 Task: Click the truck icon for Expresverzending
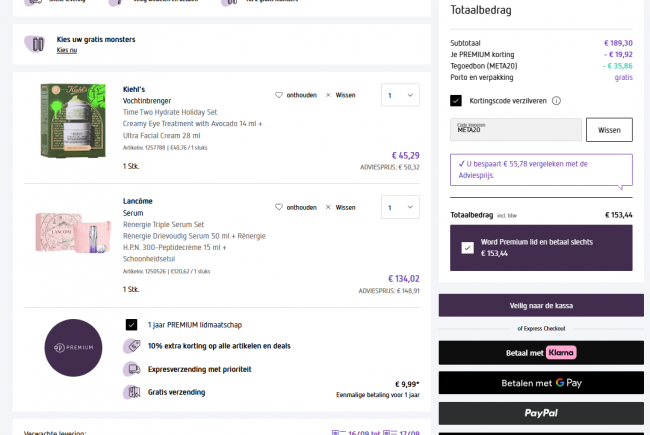pyautogui.click(x=133, y=369)
